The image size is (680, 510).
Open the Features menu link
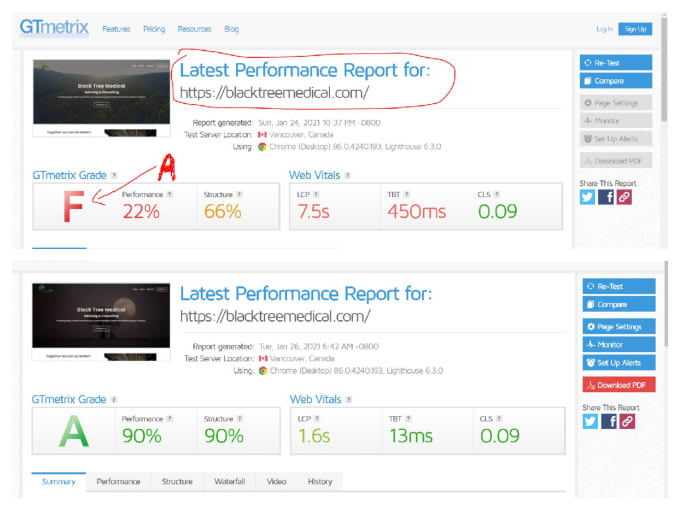(x=116, y=29)
